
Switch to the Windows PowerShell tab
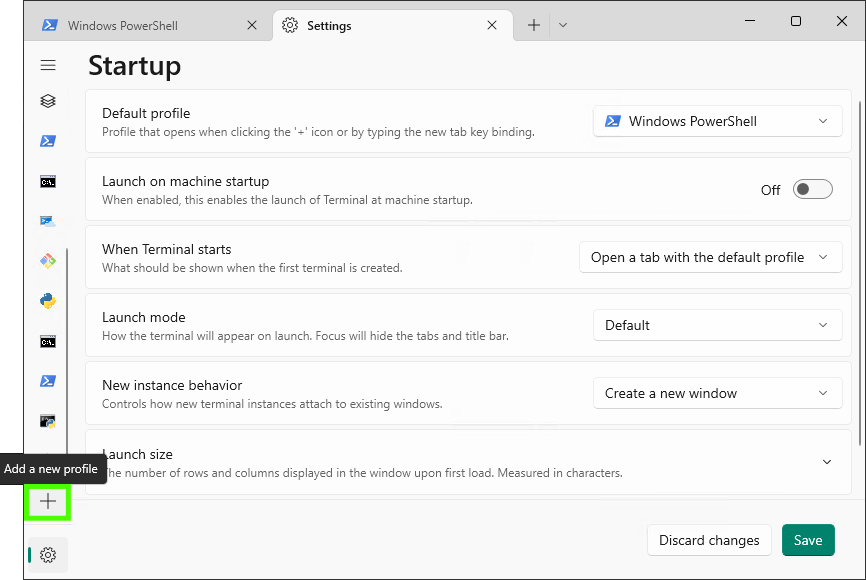coord(140,25)
